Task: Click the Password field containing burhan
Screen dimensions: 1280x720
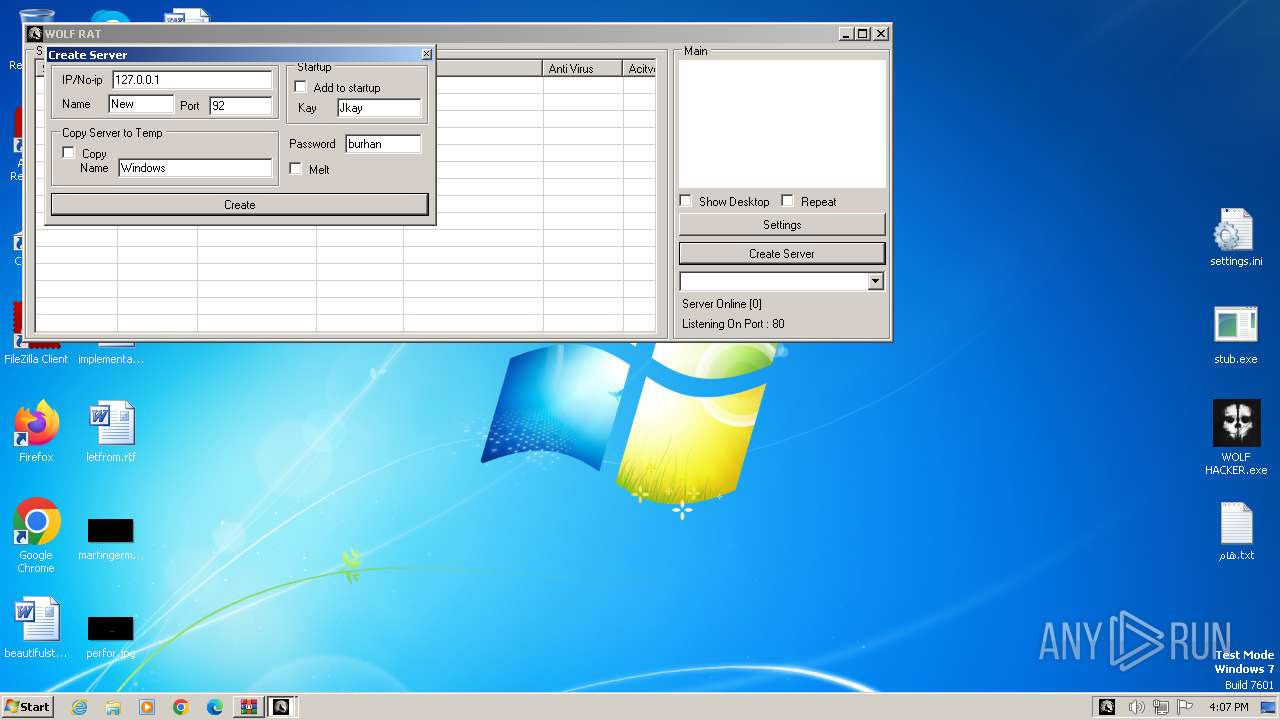Action: tap(383, 144)
